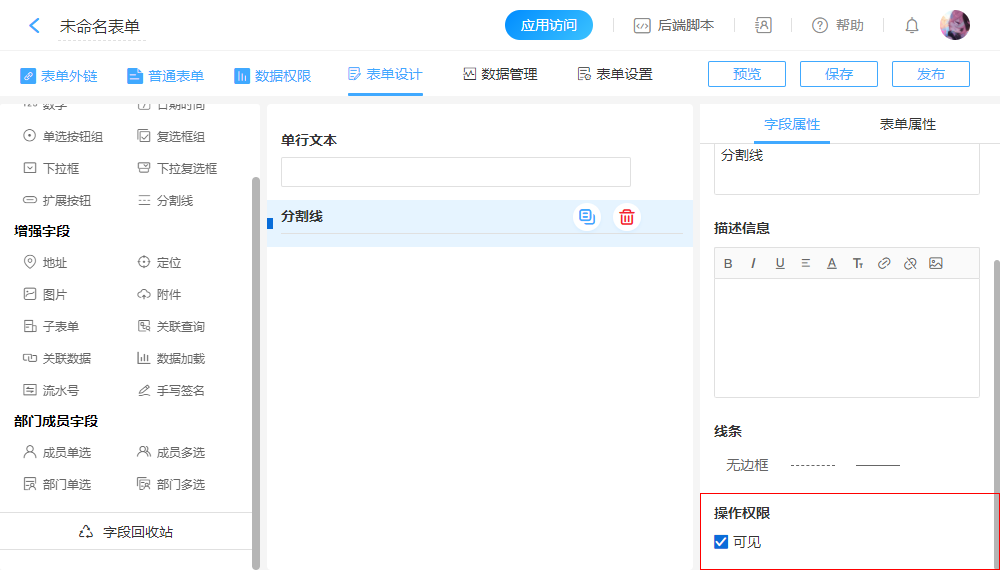Delete the 分割线 field
The height and width of the screenshot is (570, 1000).
coord(627,217)
